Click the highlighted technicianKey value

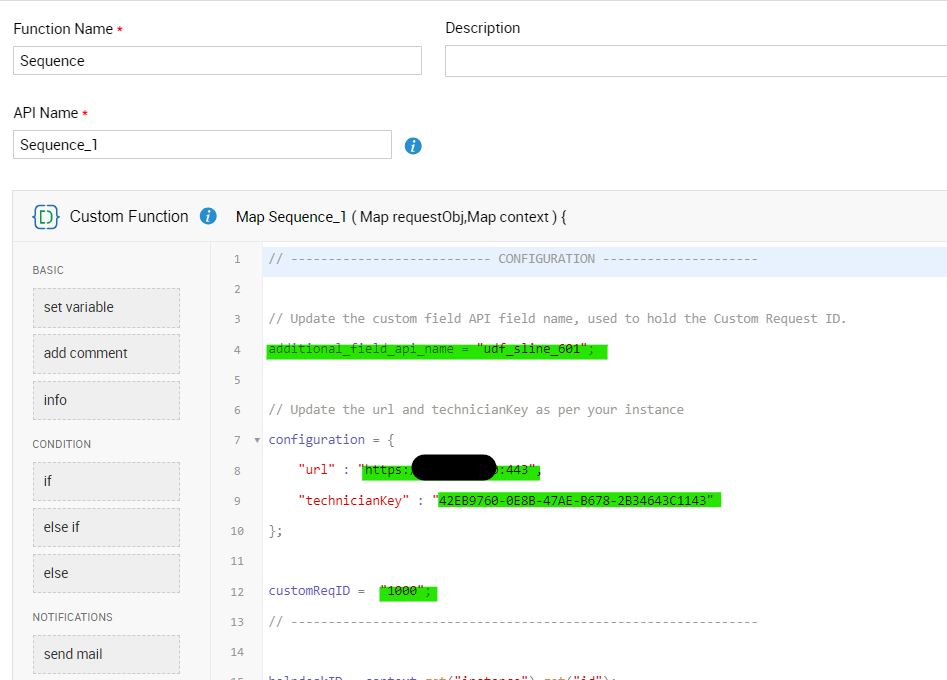tap(579, 500)
